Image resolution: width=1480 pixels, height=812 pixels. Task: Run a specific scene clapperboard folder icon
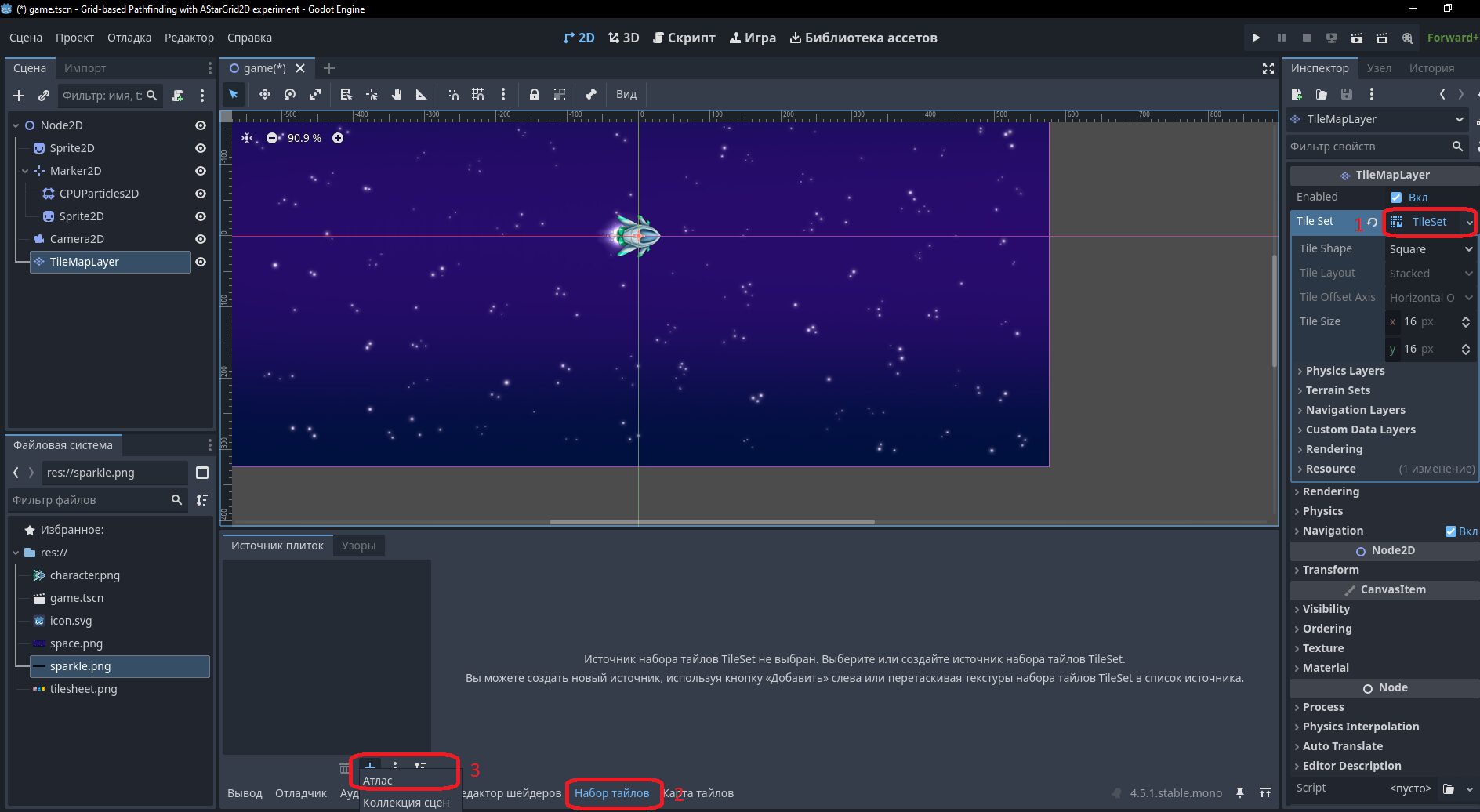[x=1382, y=38]
